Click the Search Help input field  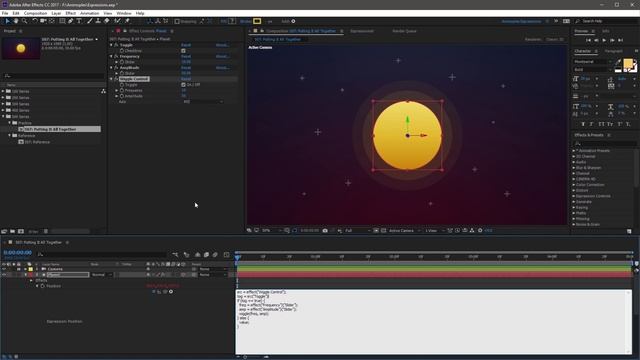607,21
